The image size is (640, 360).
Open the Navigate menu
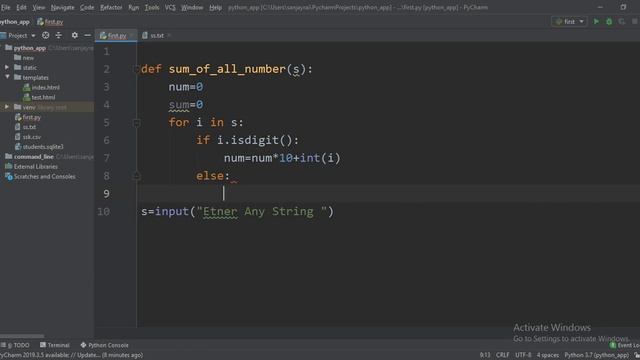[x=62, y=7]
